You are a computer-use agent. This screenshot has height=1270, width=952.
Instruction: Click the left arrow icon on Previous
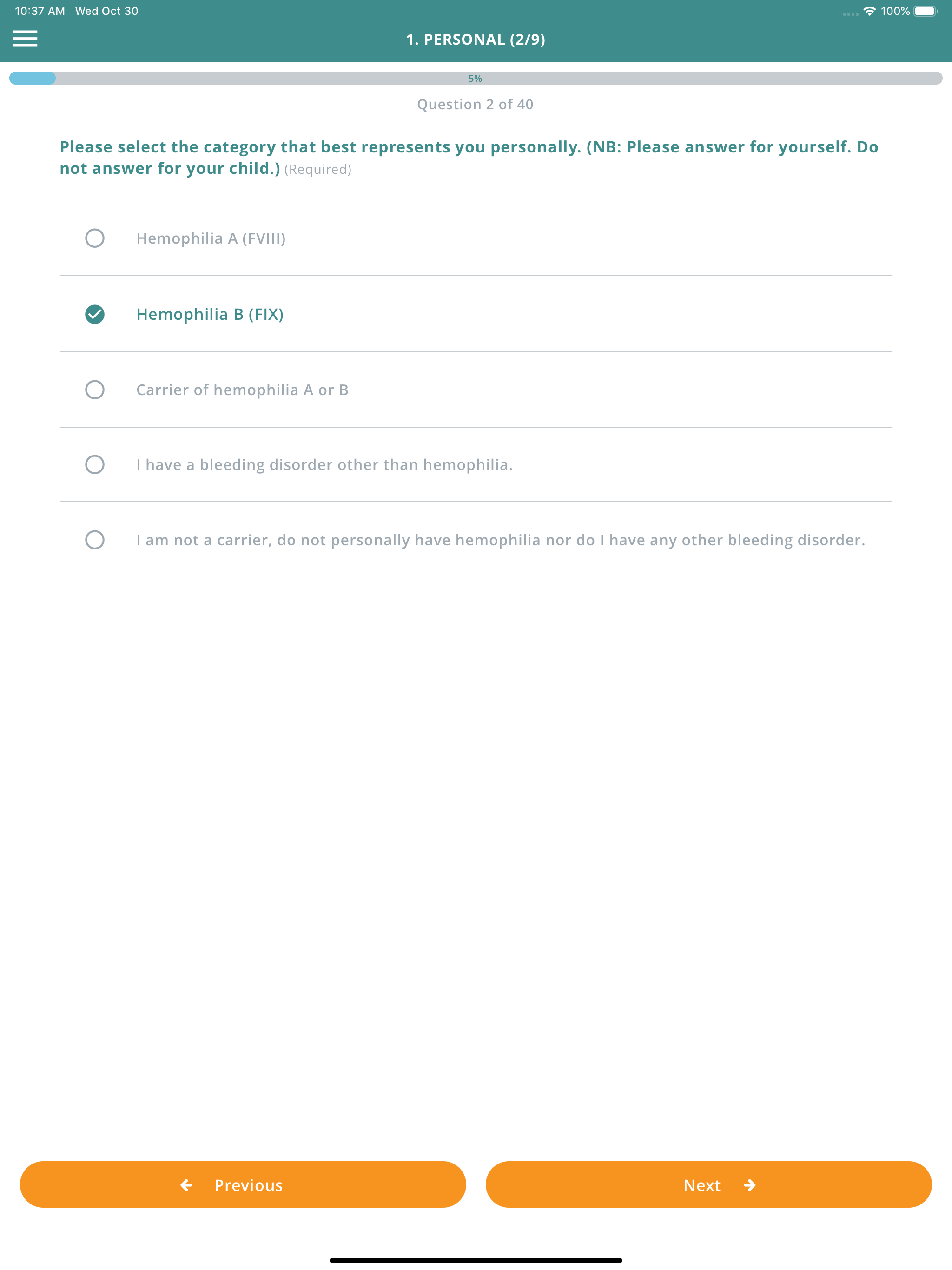[186, 1185]
